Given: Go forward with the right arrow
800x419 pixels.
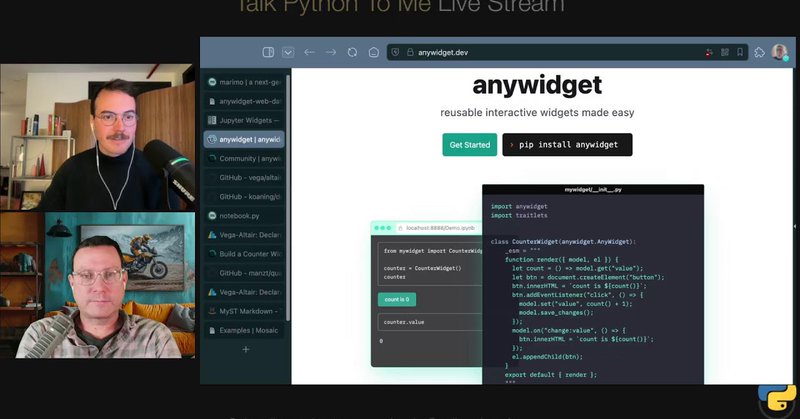Looking at the screenshot, I should 331,52.
